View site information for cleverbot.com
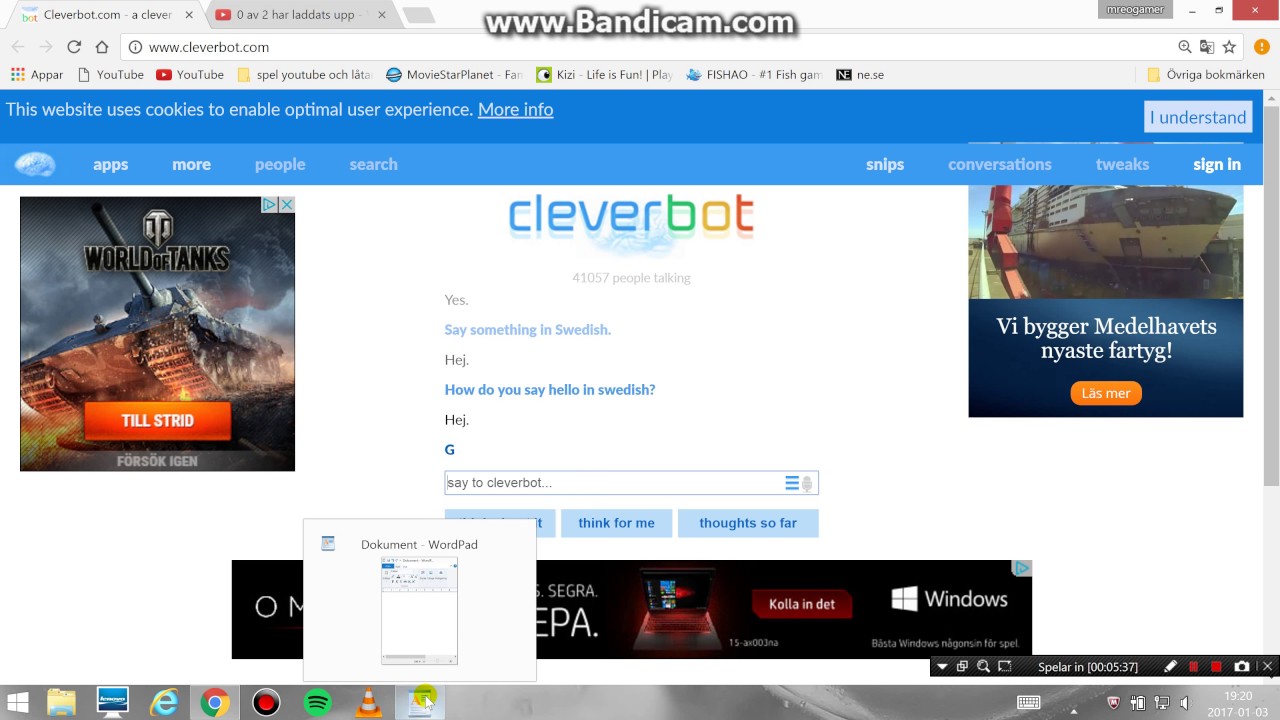The height and width of the screenshot is (720, 1280). pyautogui.click(x=135, y=47)
